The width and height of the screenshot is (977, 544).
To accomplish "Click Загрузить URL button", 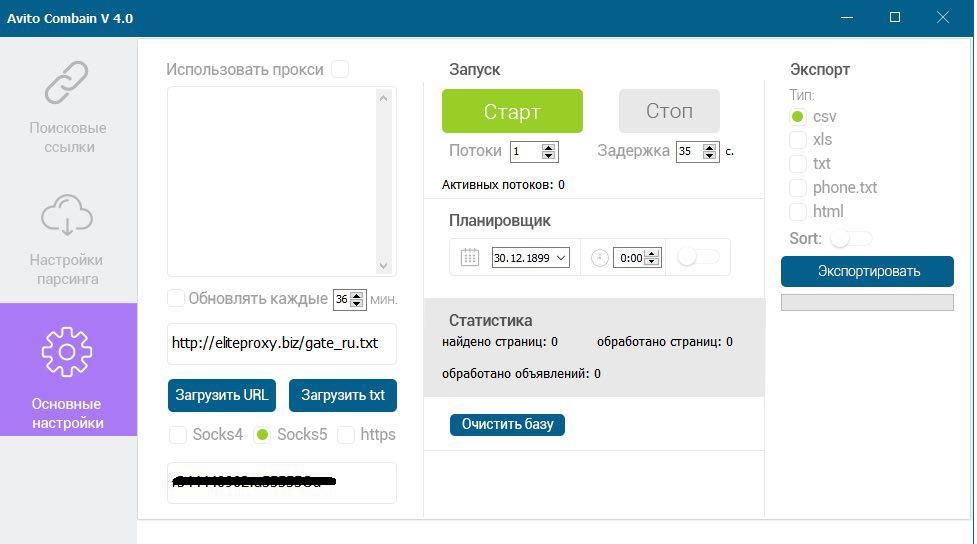I will tap(221, 395).
